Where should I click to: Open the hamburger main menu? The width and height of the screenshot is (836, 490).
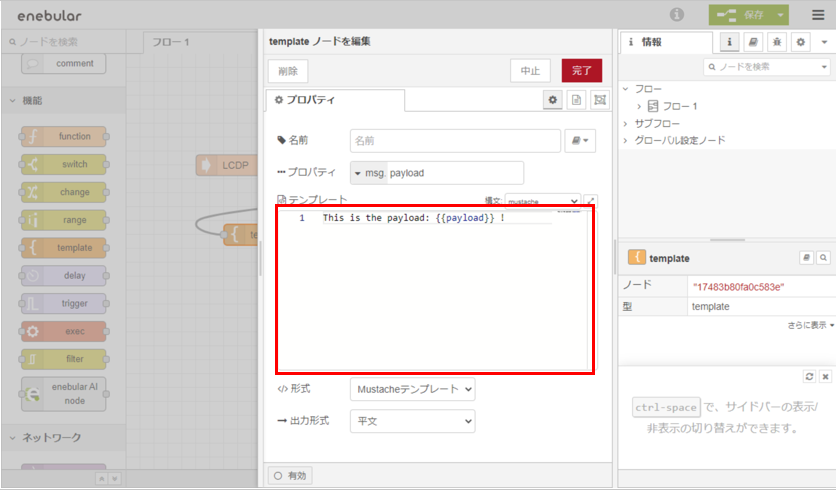coord(818,15)
